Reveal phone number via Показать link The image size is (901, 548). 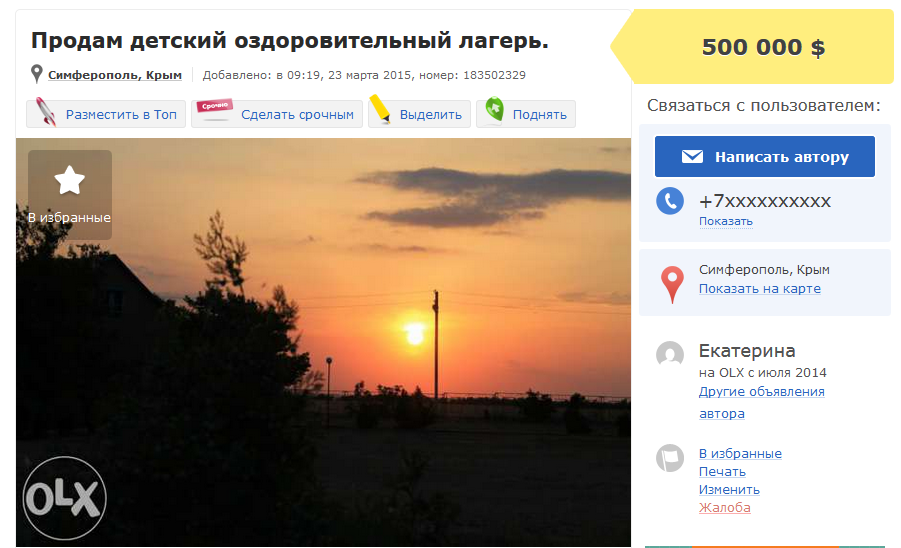click(x=725, y=221)
